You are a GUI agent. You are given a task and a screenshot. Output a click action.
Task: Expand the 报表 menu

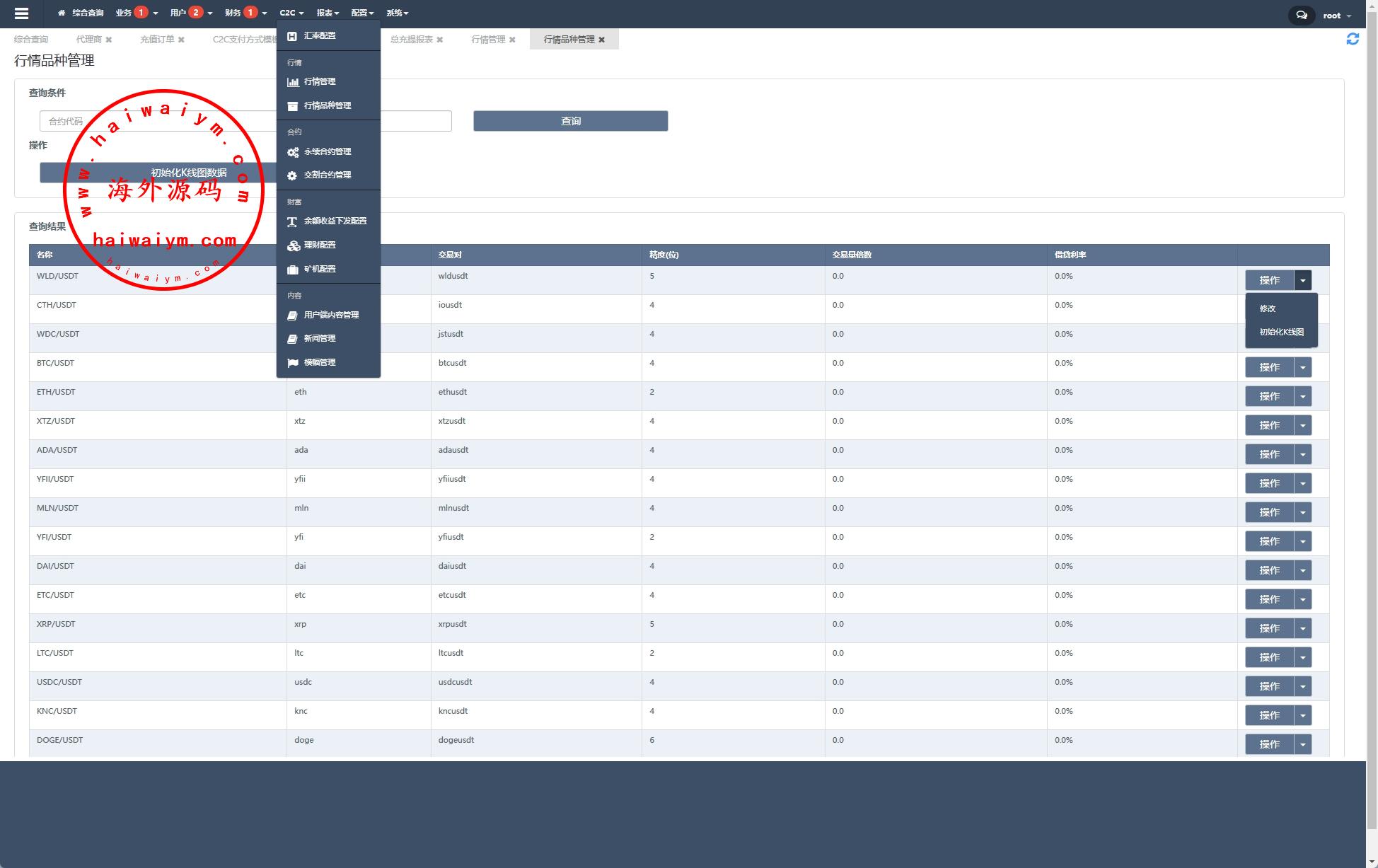[328, 13]
